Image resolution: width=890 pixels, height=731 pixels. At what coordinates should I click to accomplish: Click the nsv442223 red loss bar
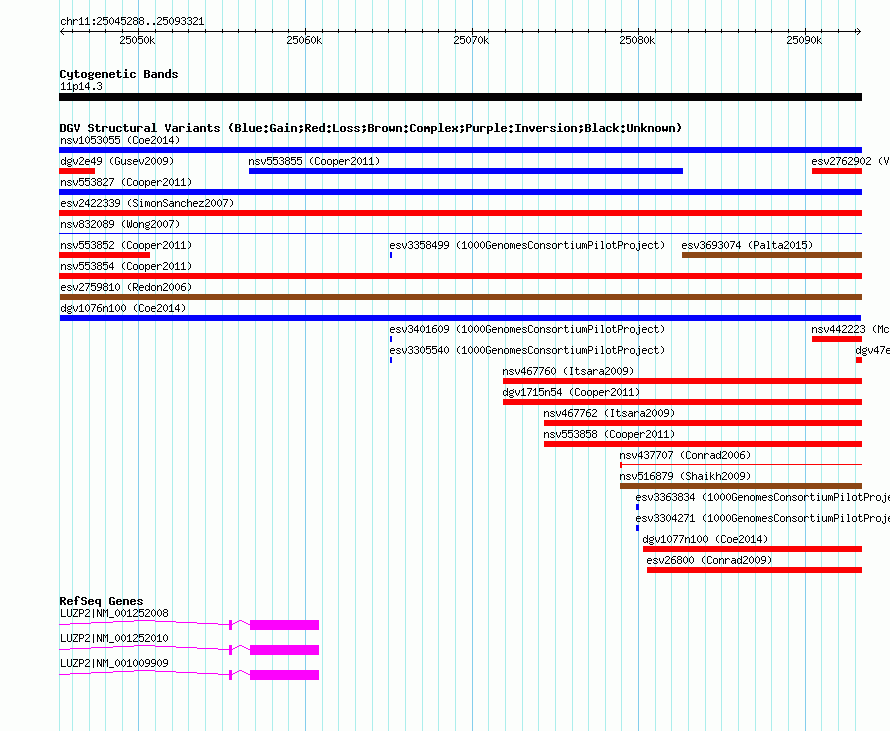[837, 339]
